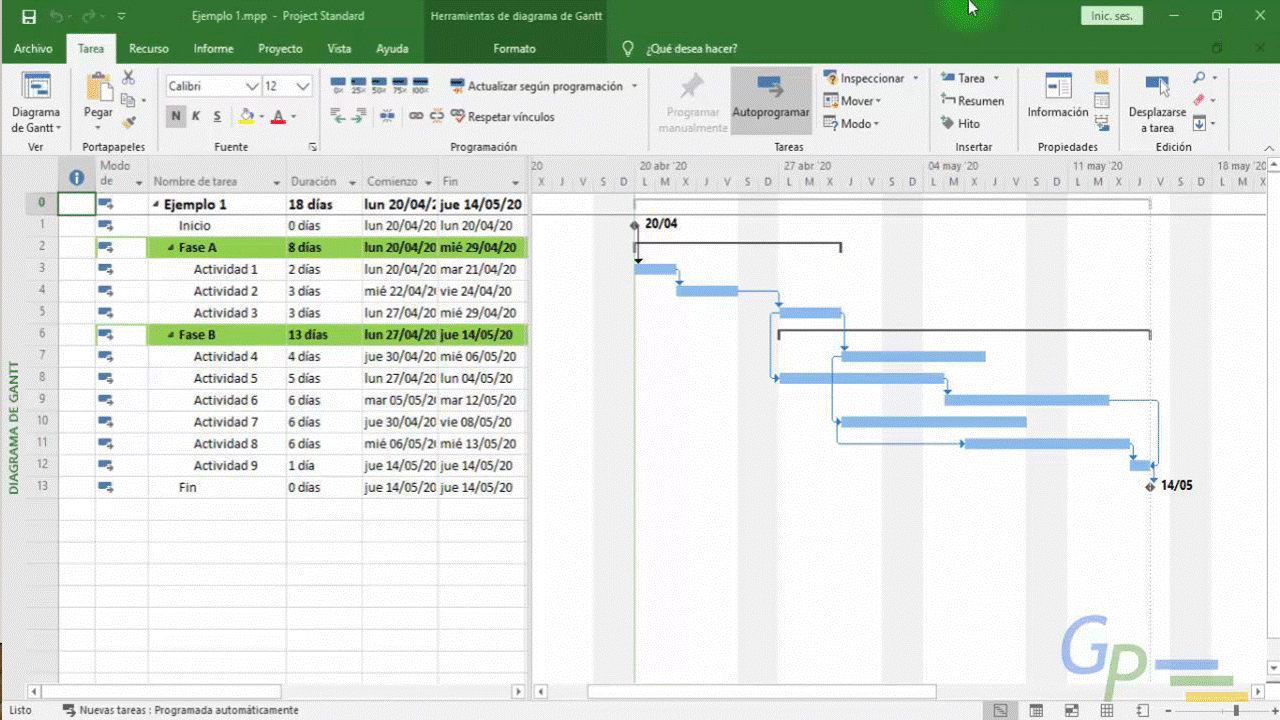Toggle italic (K) formatting
The image size is (1280, 720).
(x=196, y=117)
